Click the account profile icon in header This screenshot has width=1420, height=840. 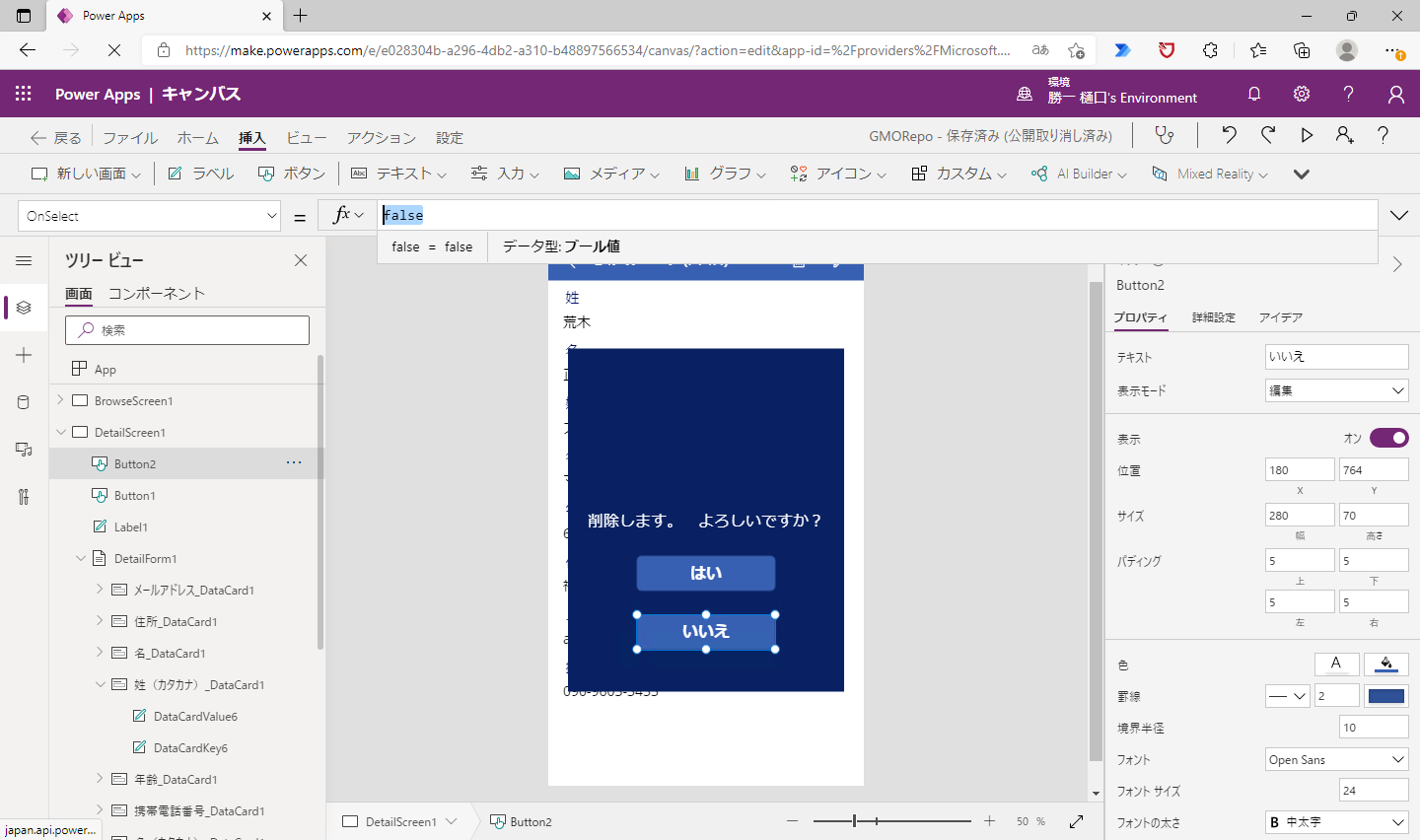1396,94
